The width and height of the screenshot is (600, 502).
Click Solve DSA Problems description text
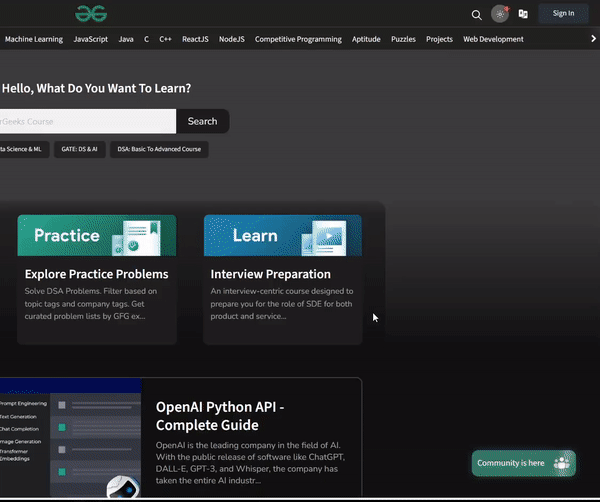(91, 304)
